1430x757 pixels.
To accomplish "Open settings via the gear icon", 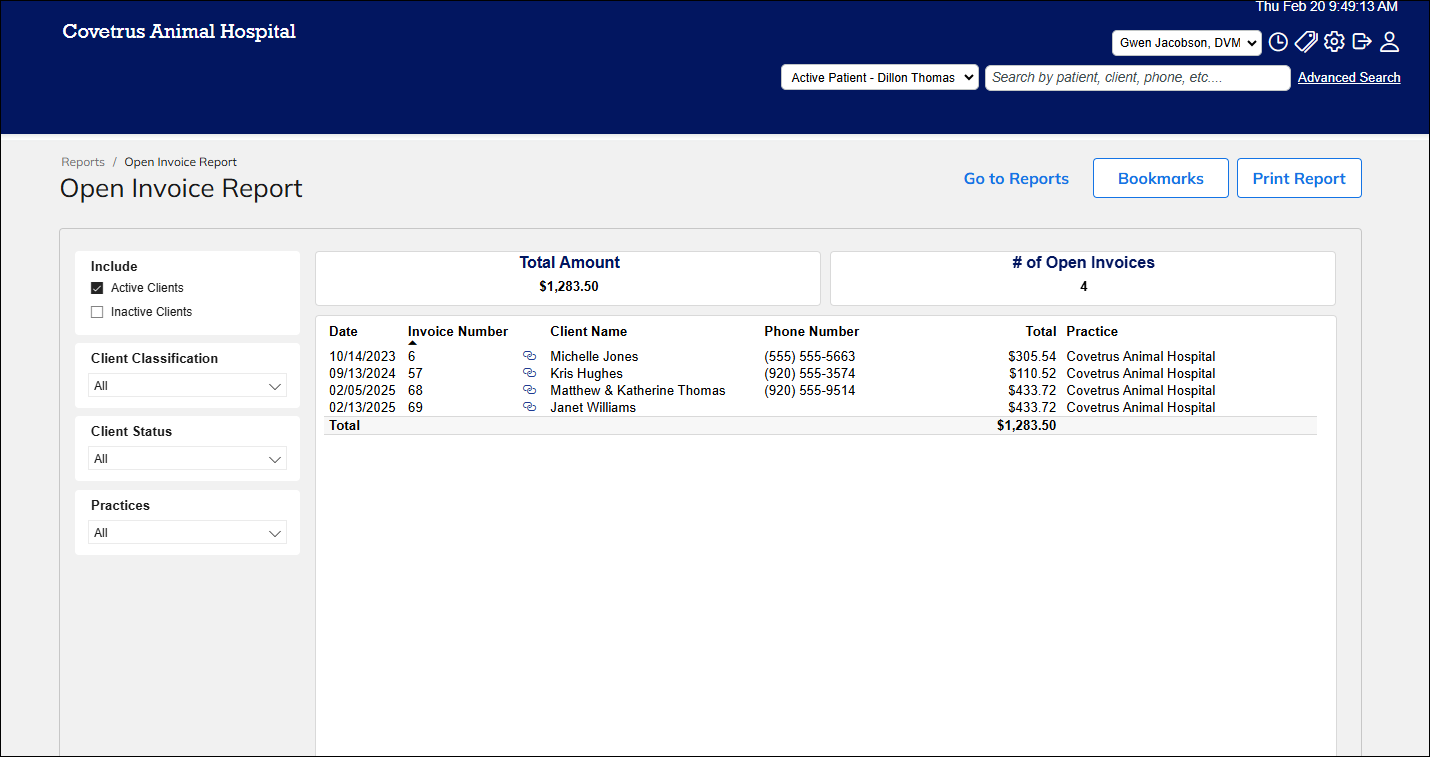I will [1334, 42].
